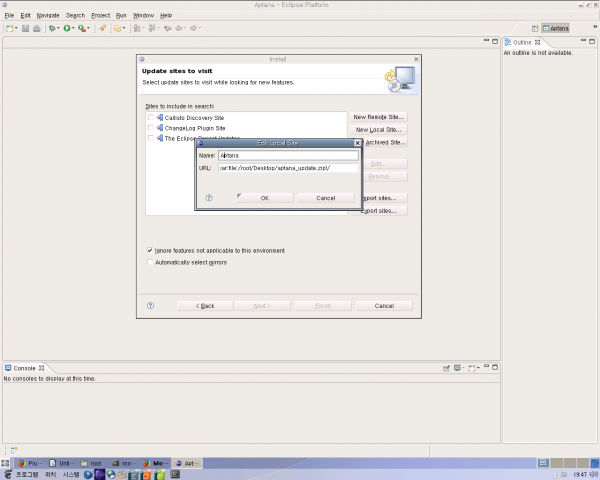This screenshot has height=480, width=600.
Task: Select the Outline tab
Action: (x=522, y=42)
